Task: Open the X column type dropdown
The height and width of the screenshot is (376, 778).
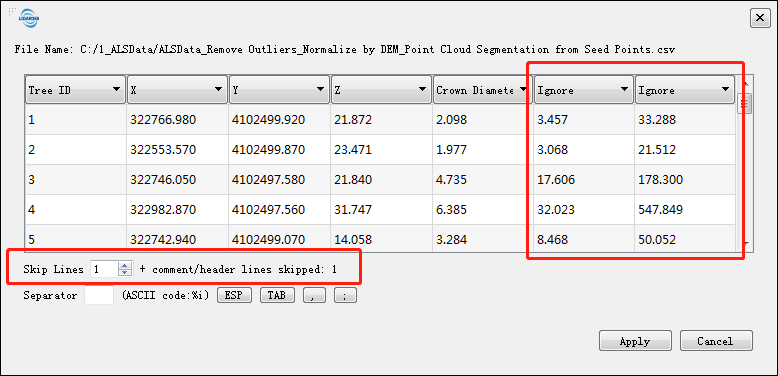Action: [177, 90]
